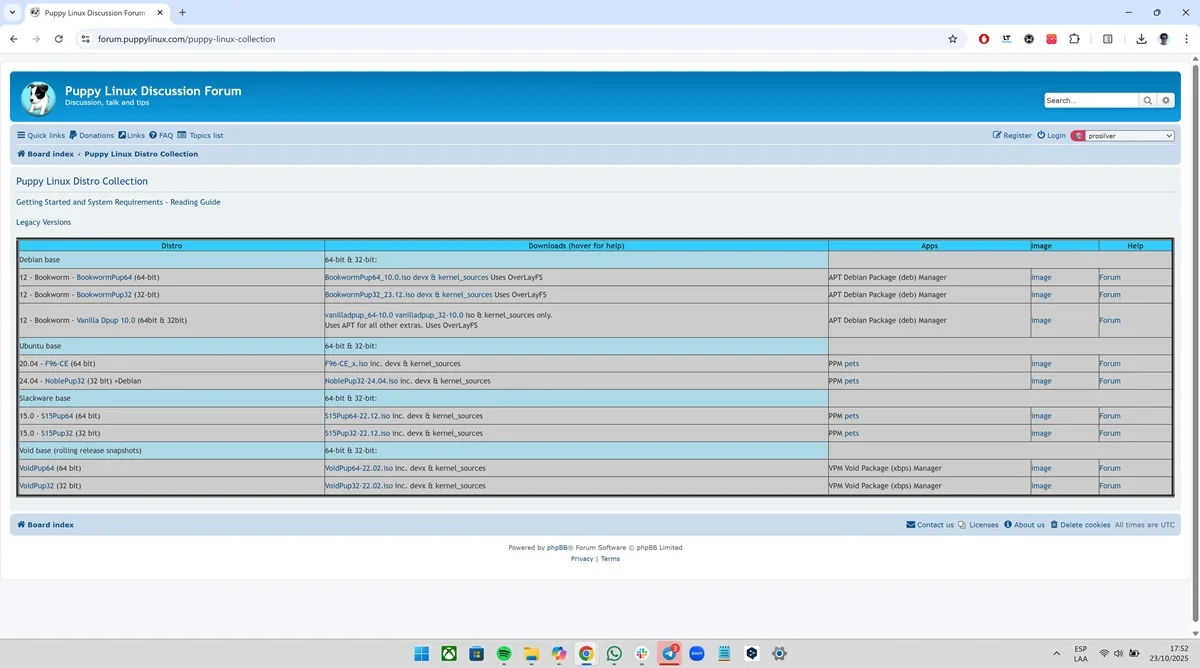
Task: Open the Chrome extensions puzzle icon
Action: pyautogui.click(x=1074, y=39)
